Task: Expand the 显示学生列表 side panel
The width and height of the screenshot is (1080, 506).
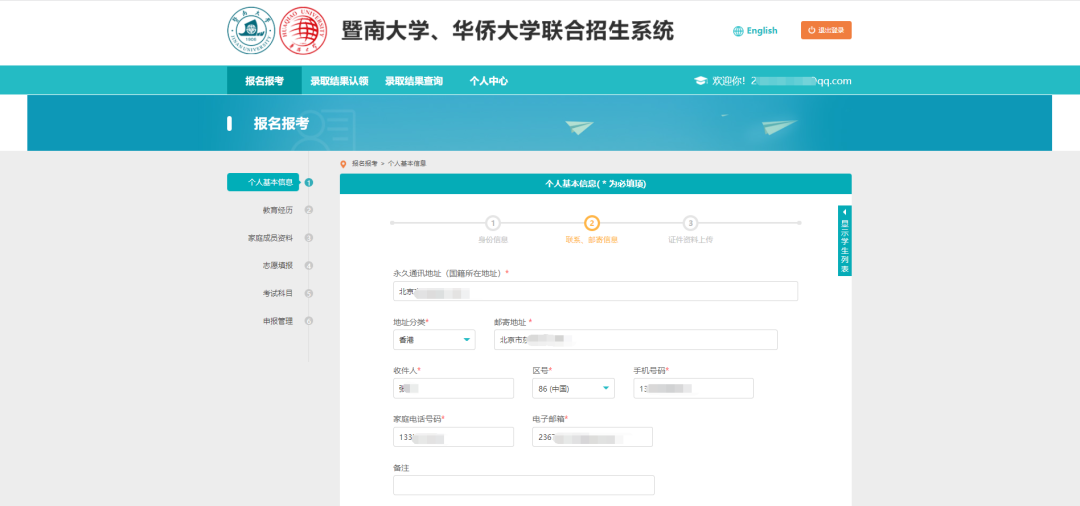Action: point(844,240)
